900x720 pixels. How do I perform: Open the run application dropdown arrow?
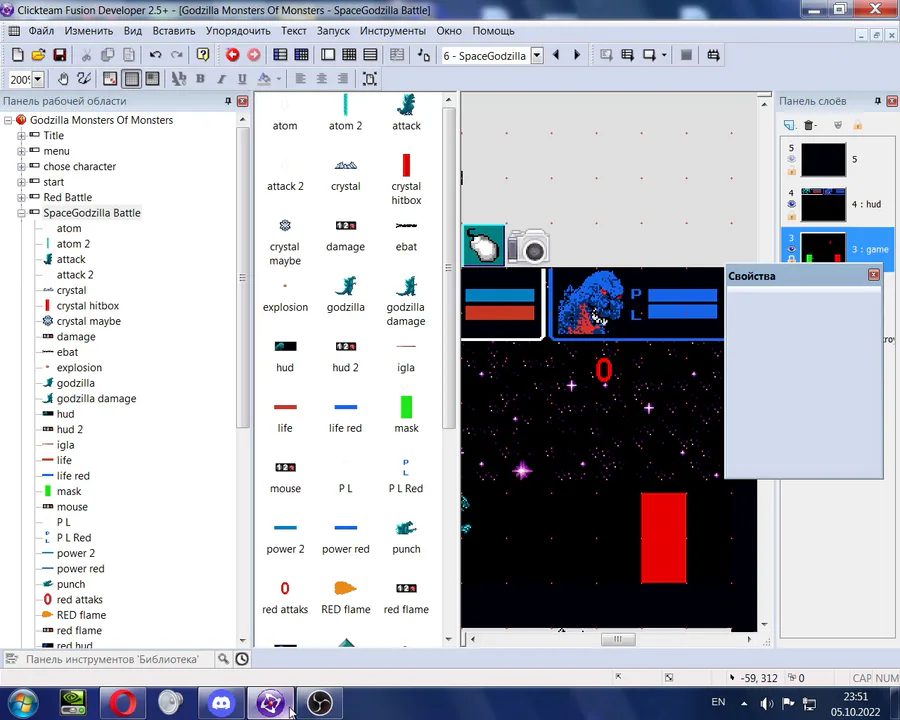664,55
